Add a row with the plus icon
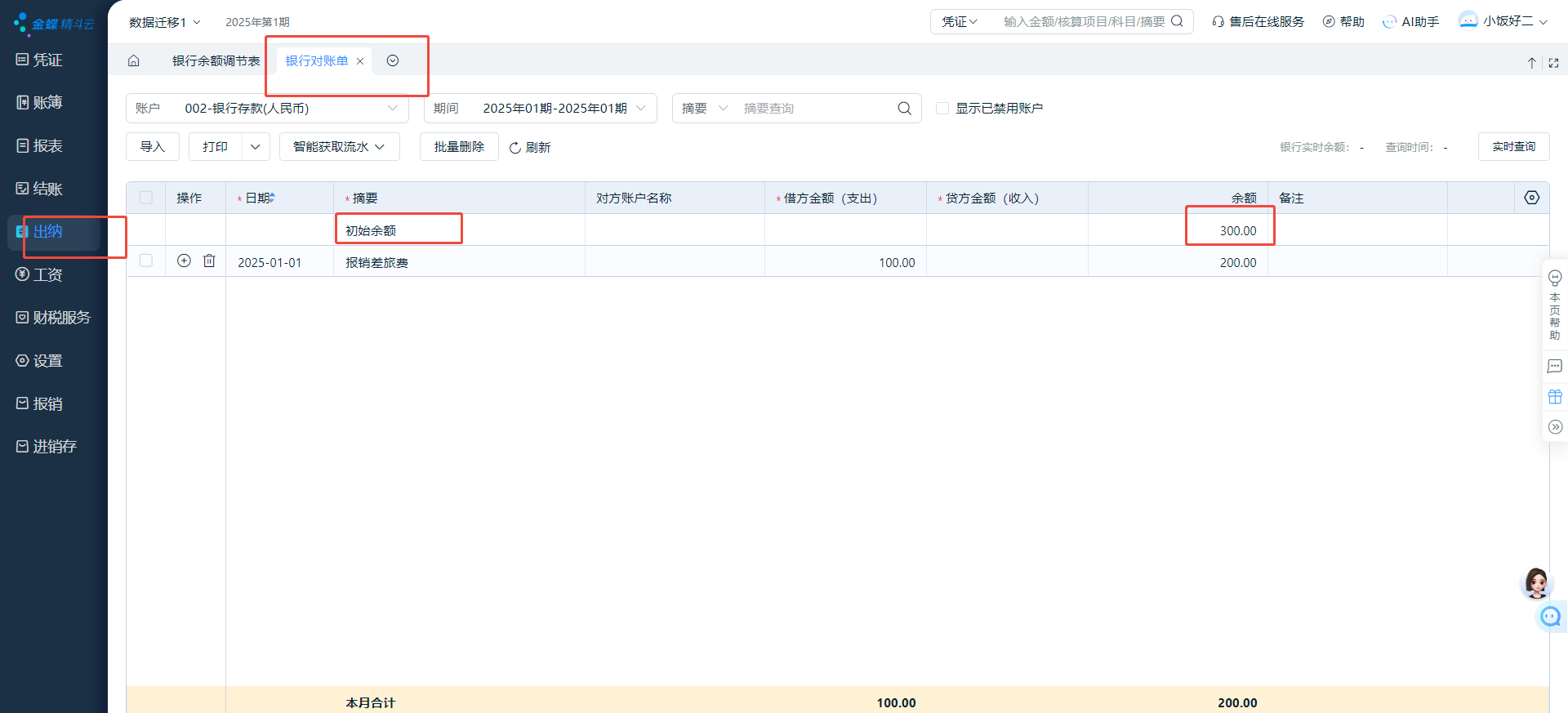Viewport: 1568px width, 713px height. (x=184, y=261)
